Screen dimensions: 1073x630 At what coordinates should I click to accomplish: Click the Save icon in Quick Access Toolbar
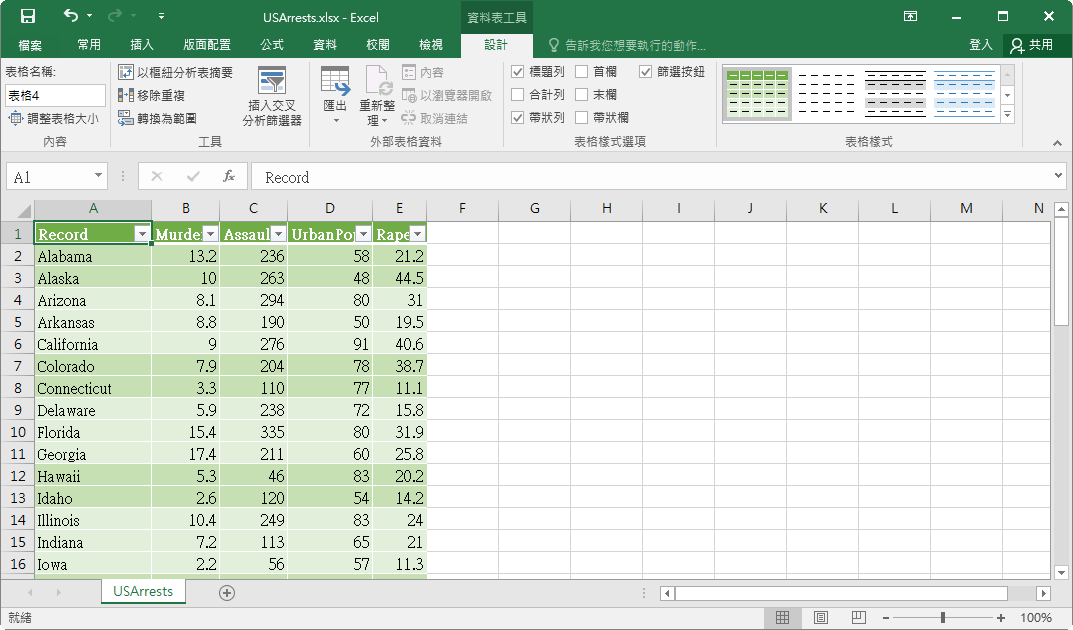click(26, 16)
